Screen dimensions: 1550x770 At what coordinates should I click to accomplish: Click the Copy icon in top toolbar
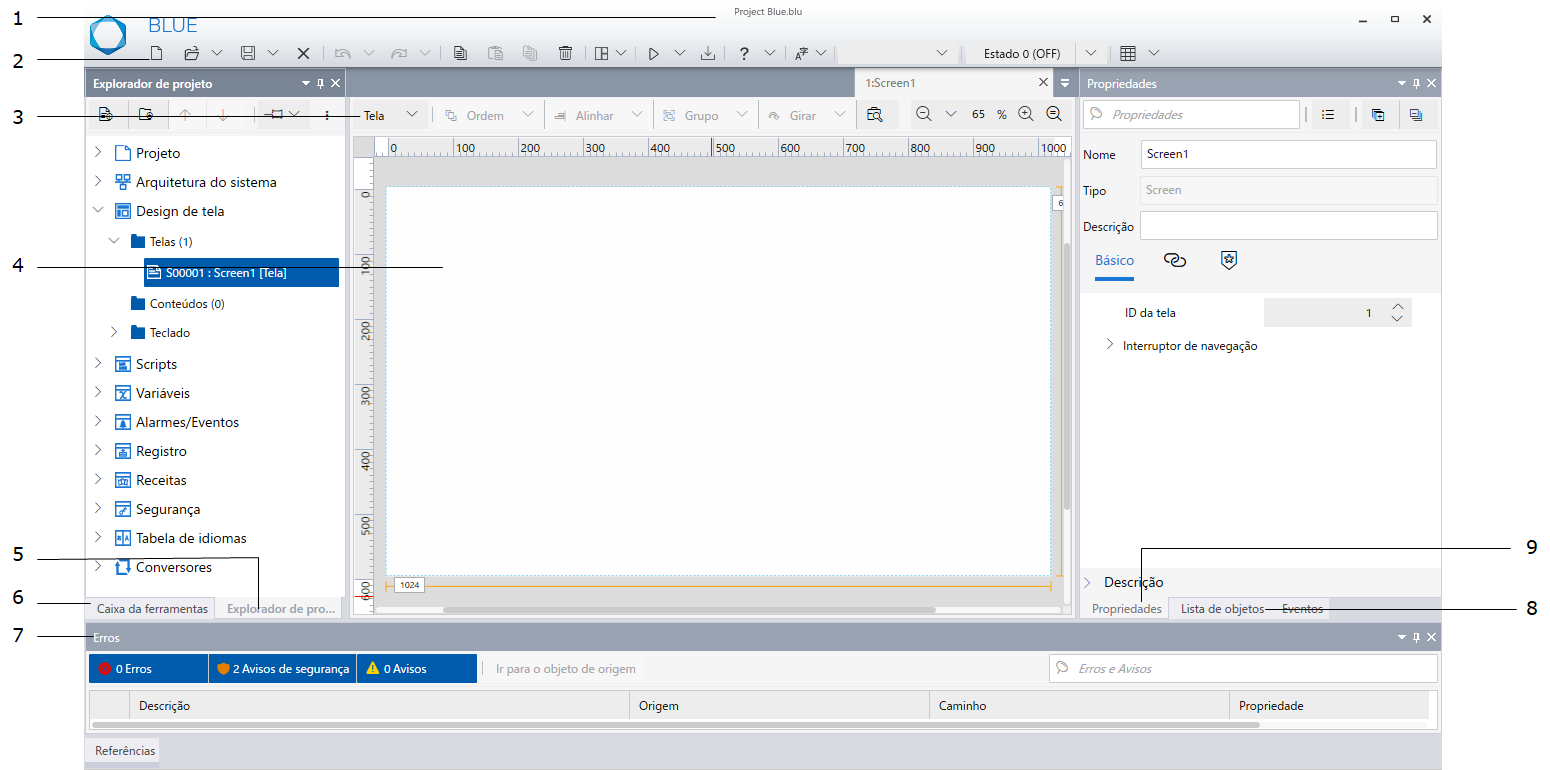pos(459,53)
